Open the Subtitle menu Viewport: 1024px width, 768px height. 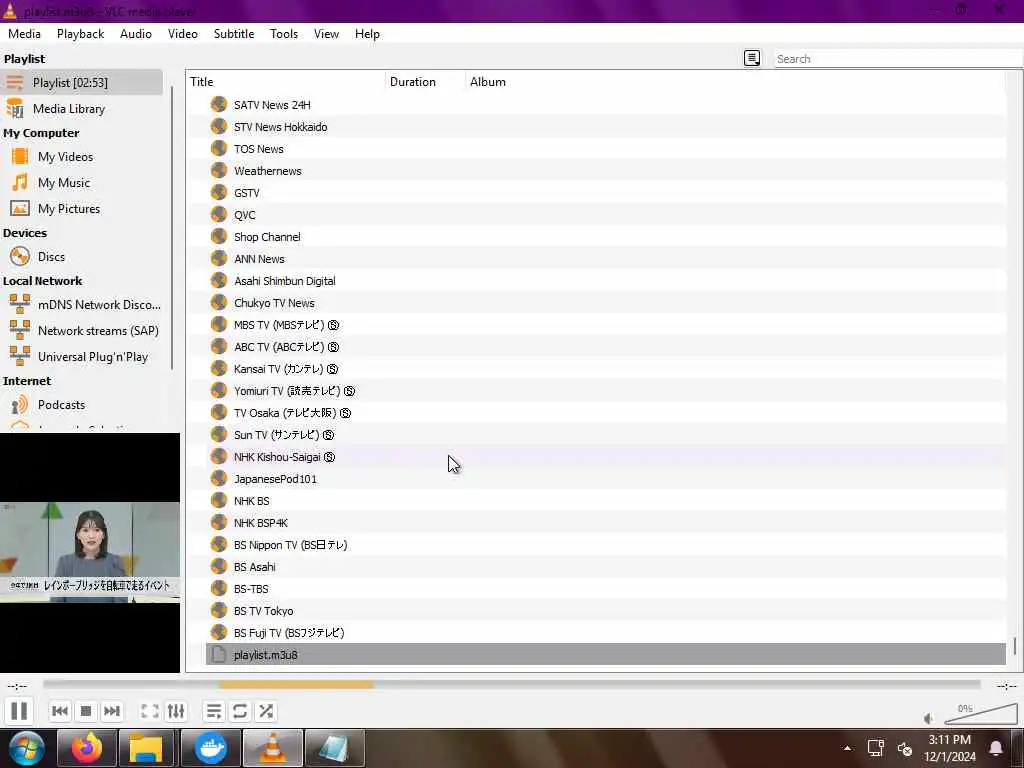click(x=234, y=34)
